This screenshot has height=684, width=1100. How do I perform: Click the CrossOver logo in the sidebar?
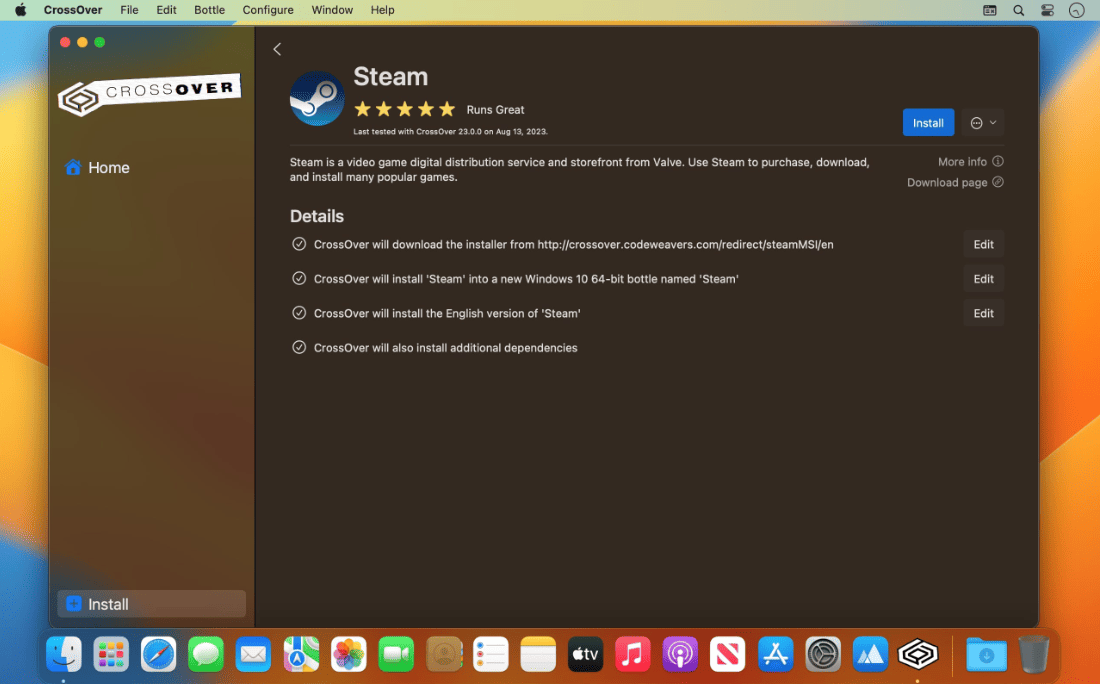point(149,94)
